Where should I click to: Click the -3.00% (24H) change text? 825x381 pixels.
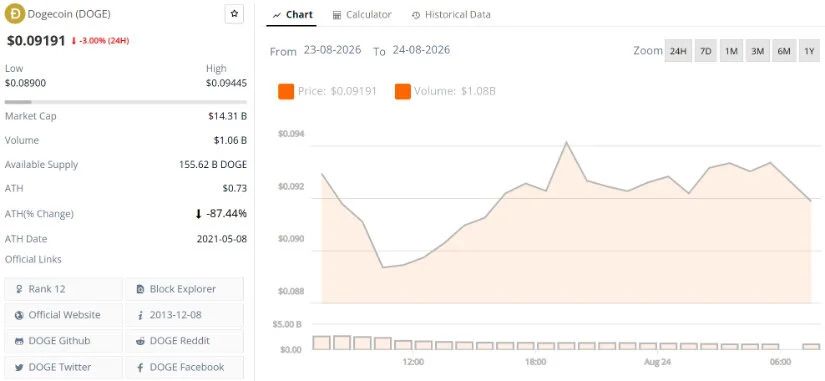[104, 41]
